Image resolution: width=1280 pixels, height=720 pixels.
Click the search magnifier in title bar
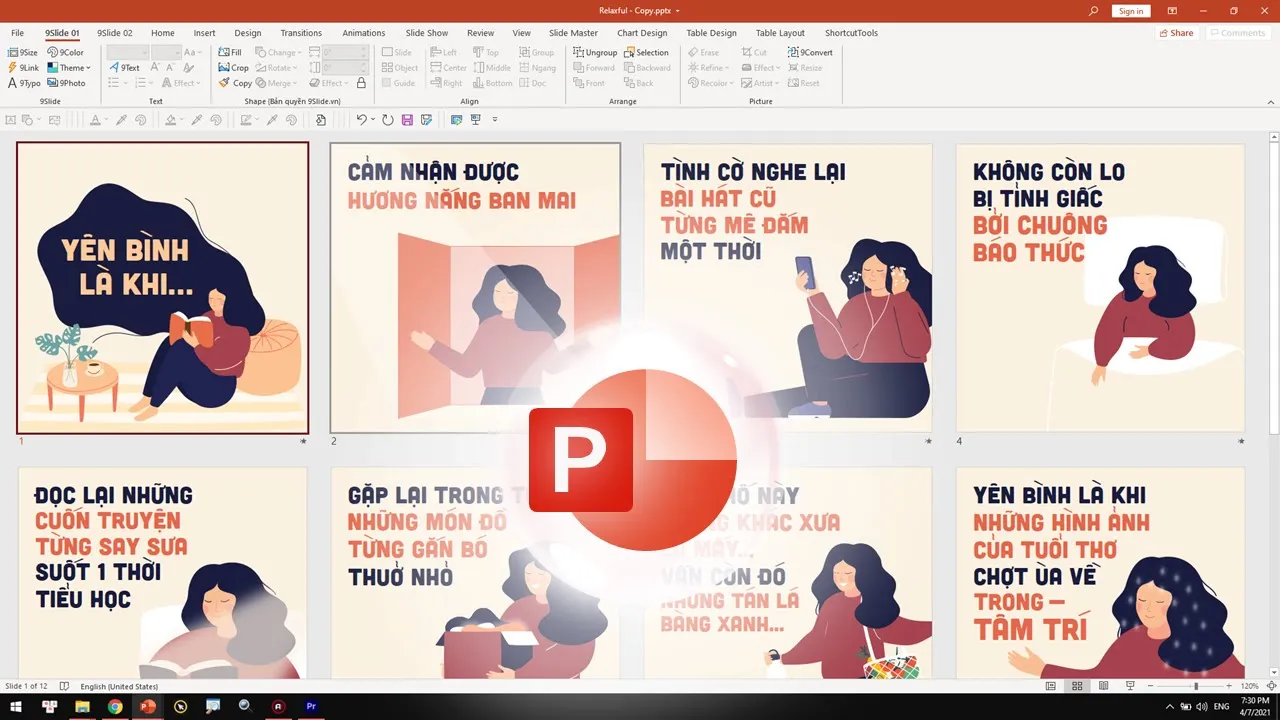click(x=1094, y=11)
